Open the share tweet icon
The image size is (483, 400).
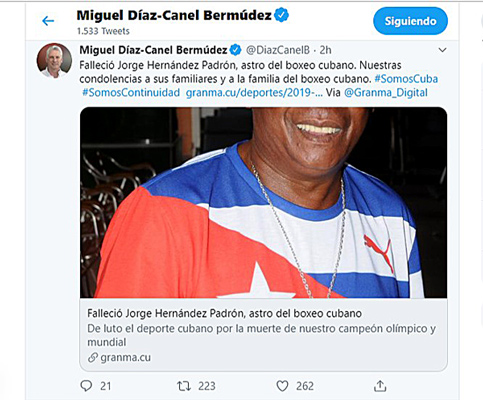tap(380, 386)
